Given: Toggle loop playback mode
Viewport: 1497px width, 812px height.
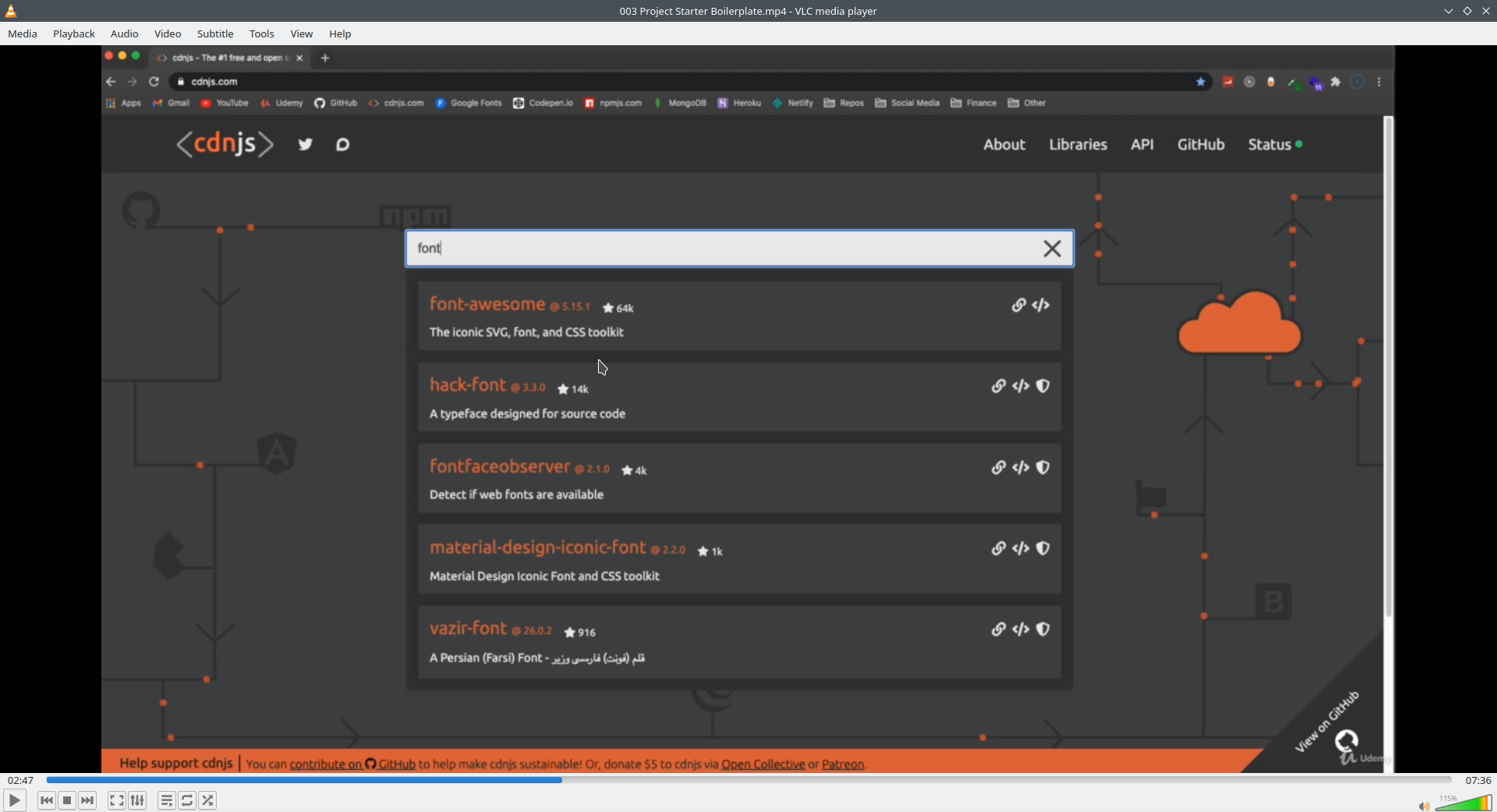Looking at the screenshot, I should pos(187,800).
